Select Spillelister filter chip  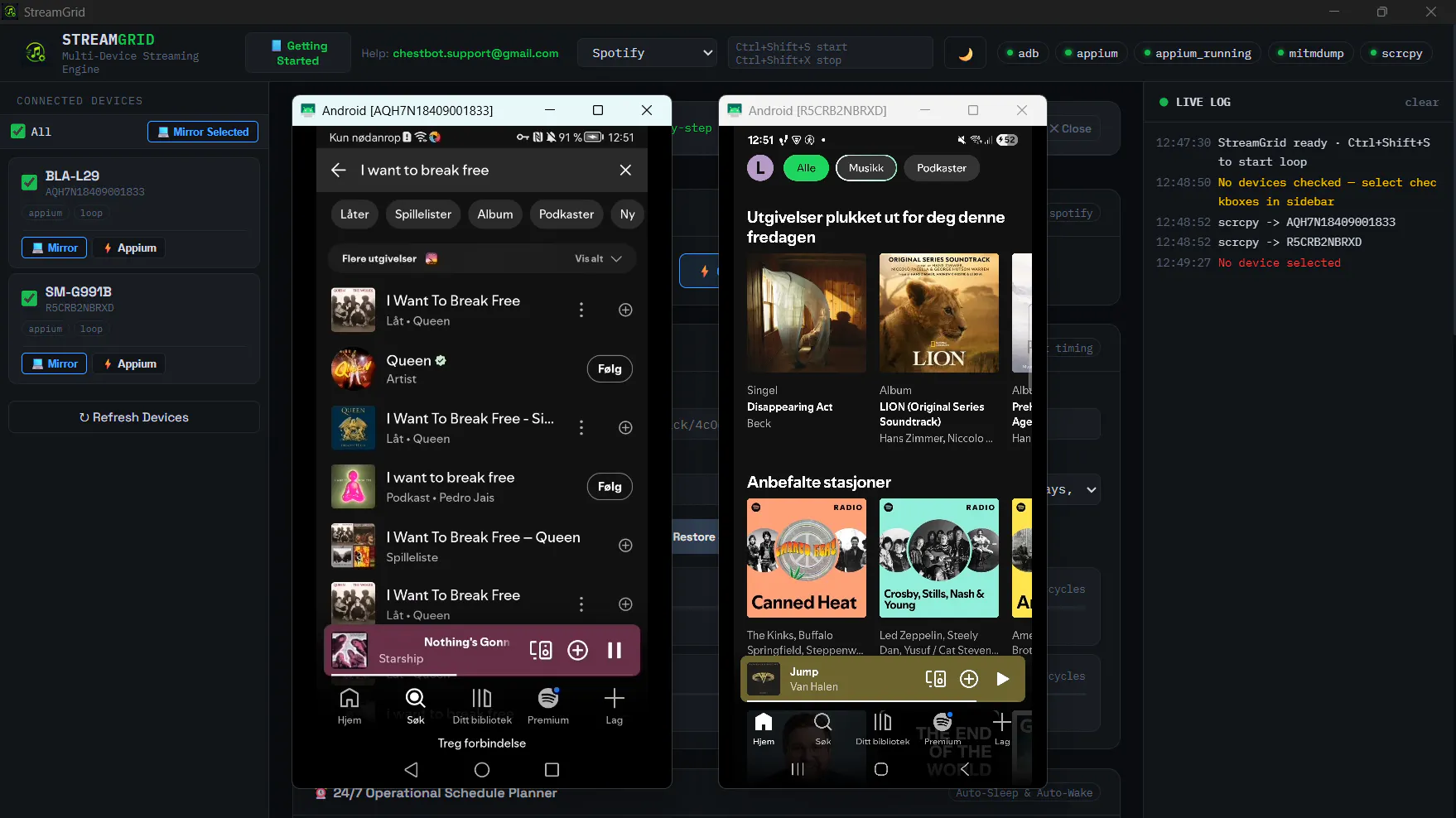click(x=423, y=214)
